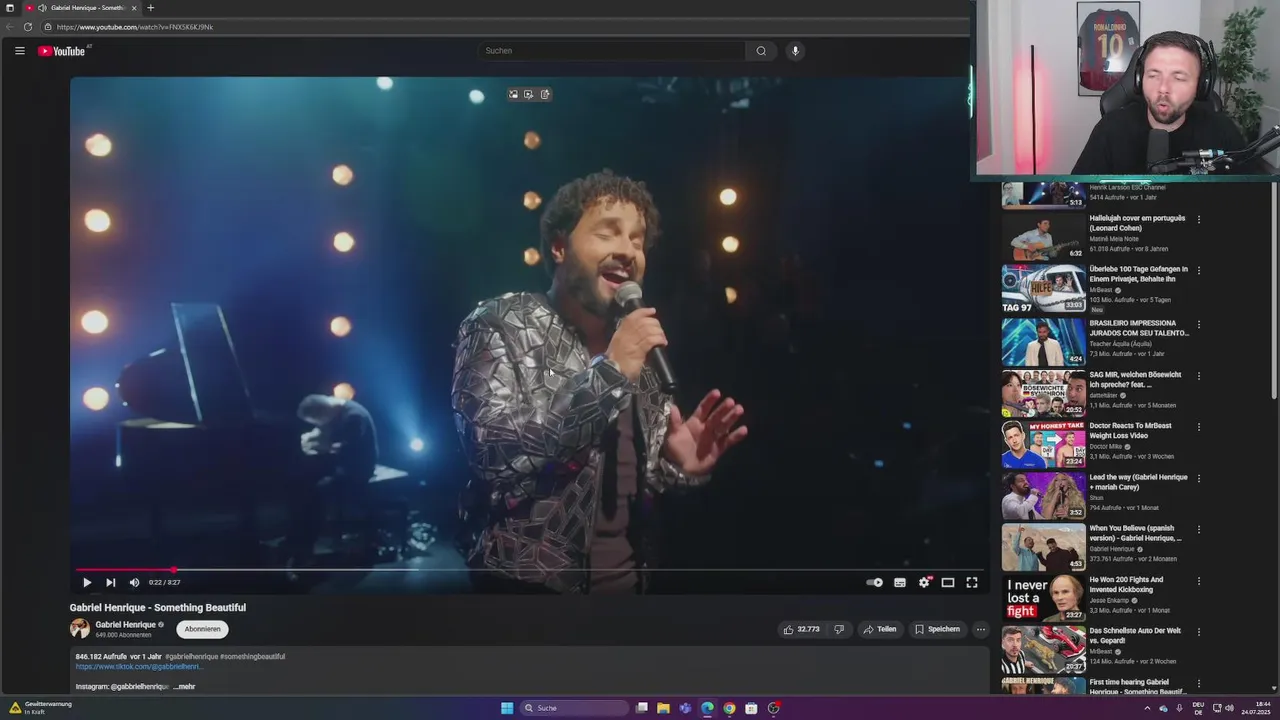Image resolution: width=1280 pixels, height=720 pixels.
Task: Dislike the video thumbs-down button
Action: tap(839, 629)
